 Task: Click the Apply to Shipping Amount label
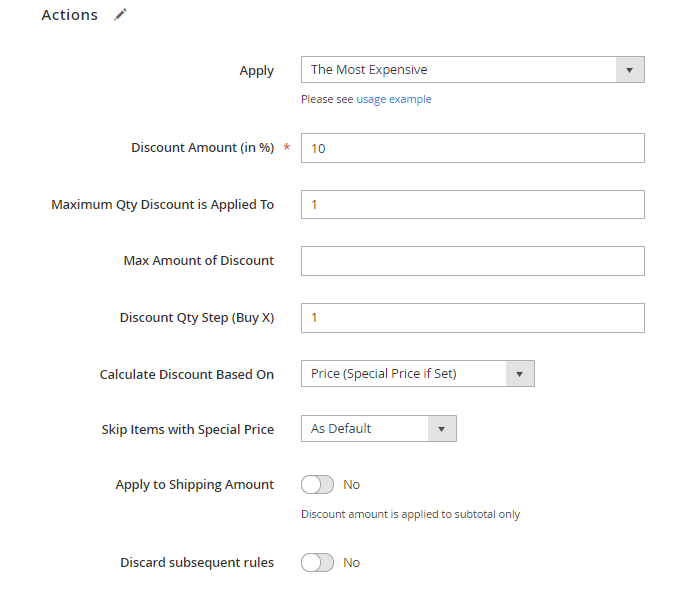[194, 485]
